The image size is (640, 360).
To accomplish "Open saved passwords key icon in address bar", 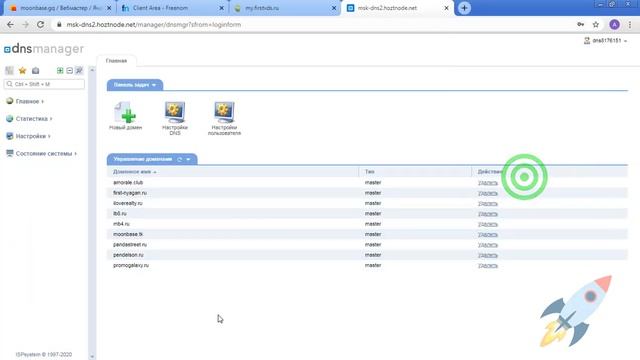I will 580,24.
